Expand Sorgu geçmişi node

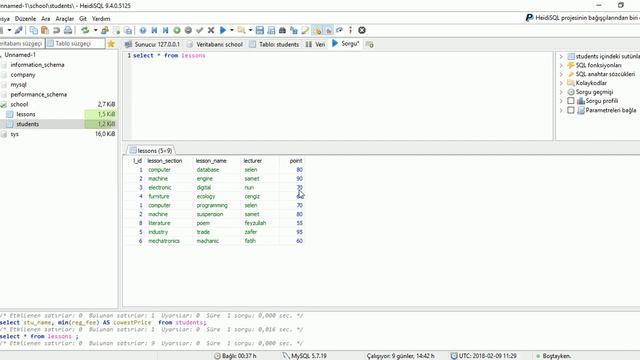click(561, 92)
